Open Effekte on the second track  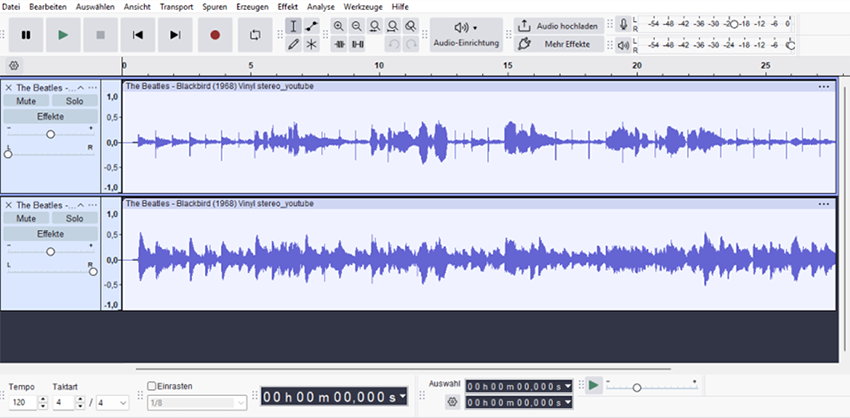pos(50,234)
